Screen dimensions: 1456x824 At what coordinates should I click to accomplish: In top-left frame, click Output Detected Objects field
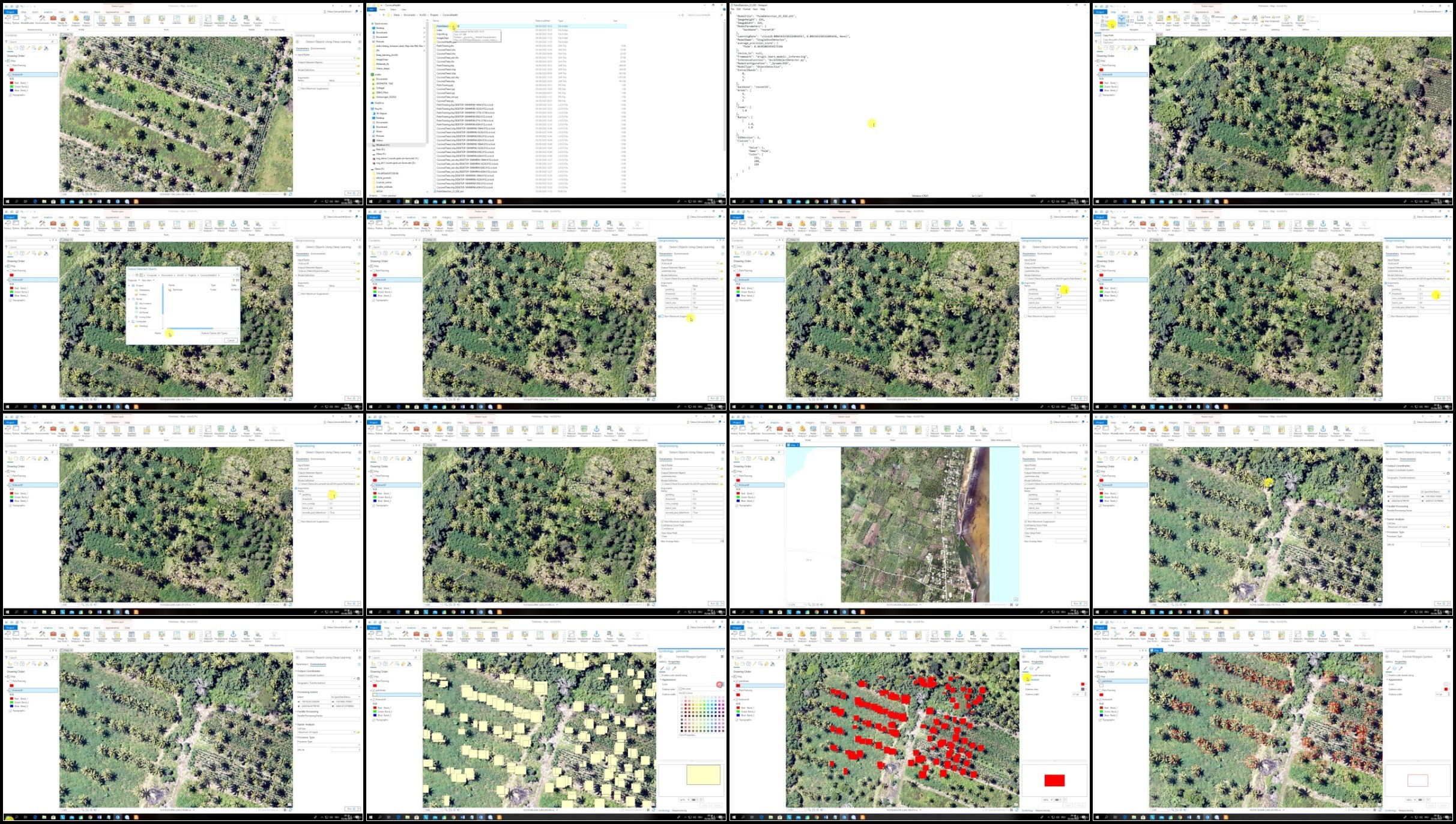[325, 65]
